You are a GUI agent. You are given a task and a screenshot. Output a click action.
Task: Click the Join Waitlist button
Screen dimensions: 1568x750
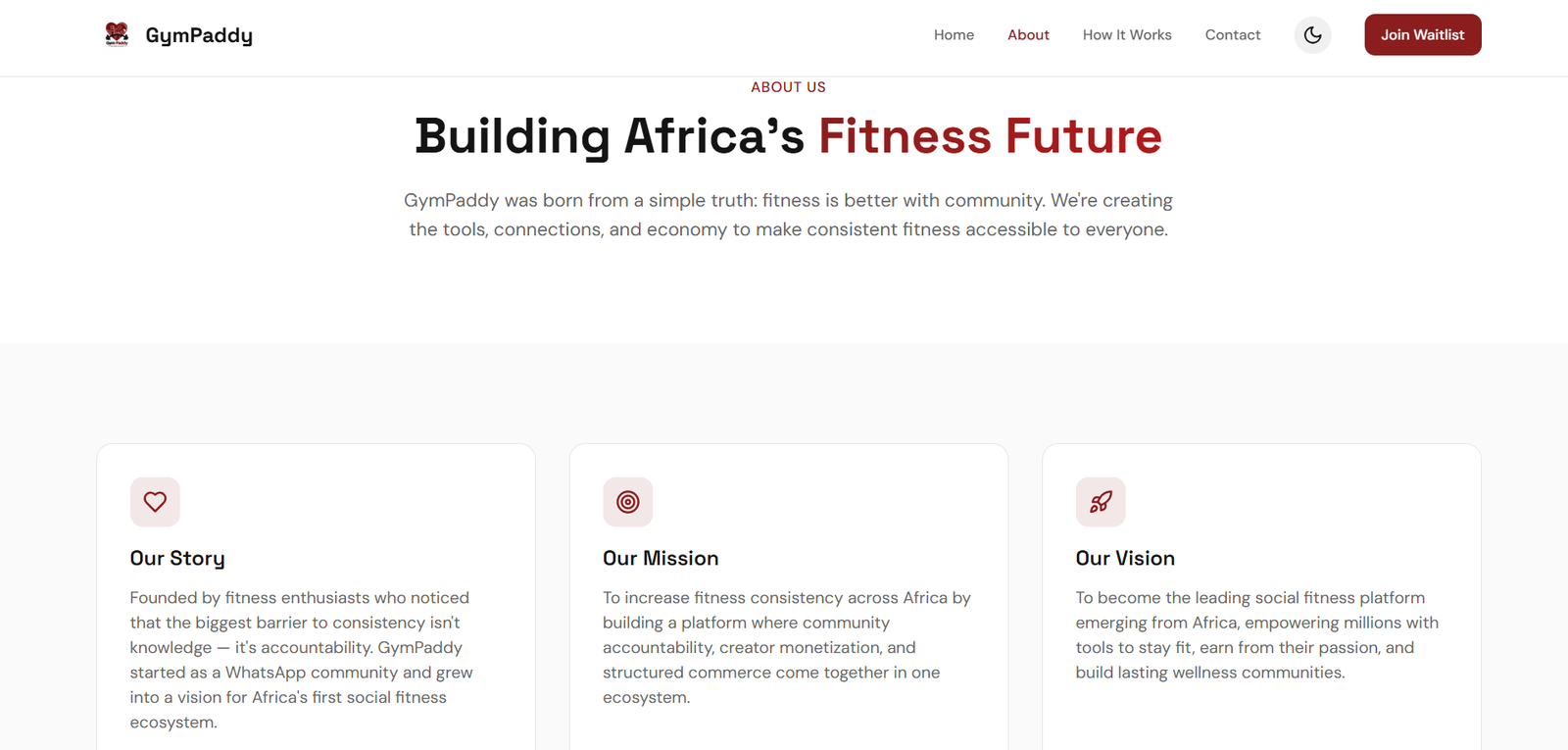click(1422, 34)
